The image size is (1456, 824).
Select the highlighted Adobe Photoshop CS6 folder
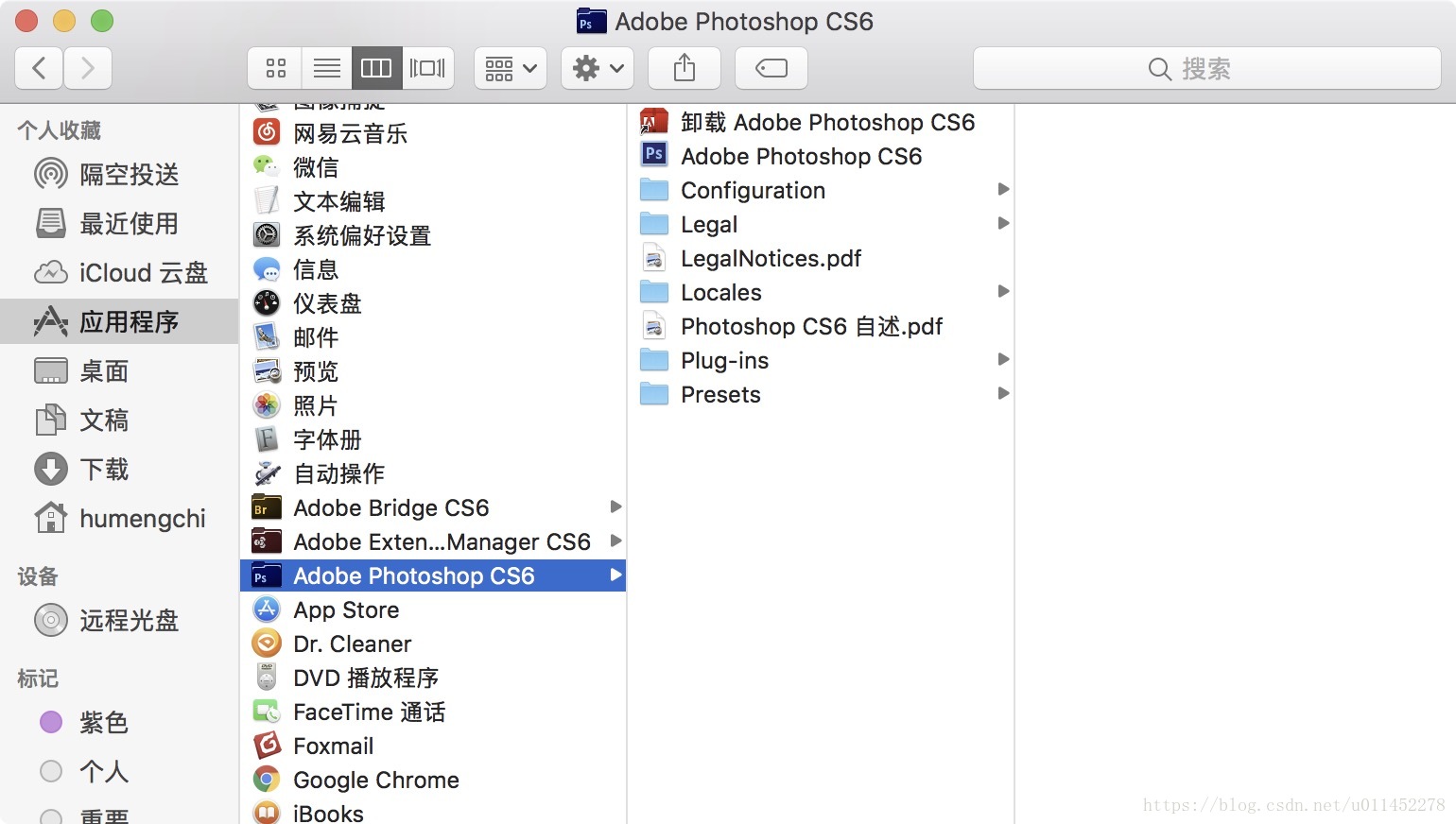click(433, 575)
